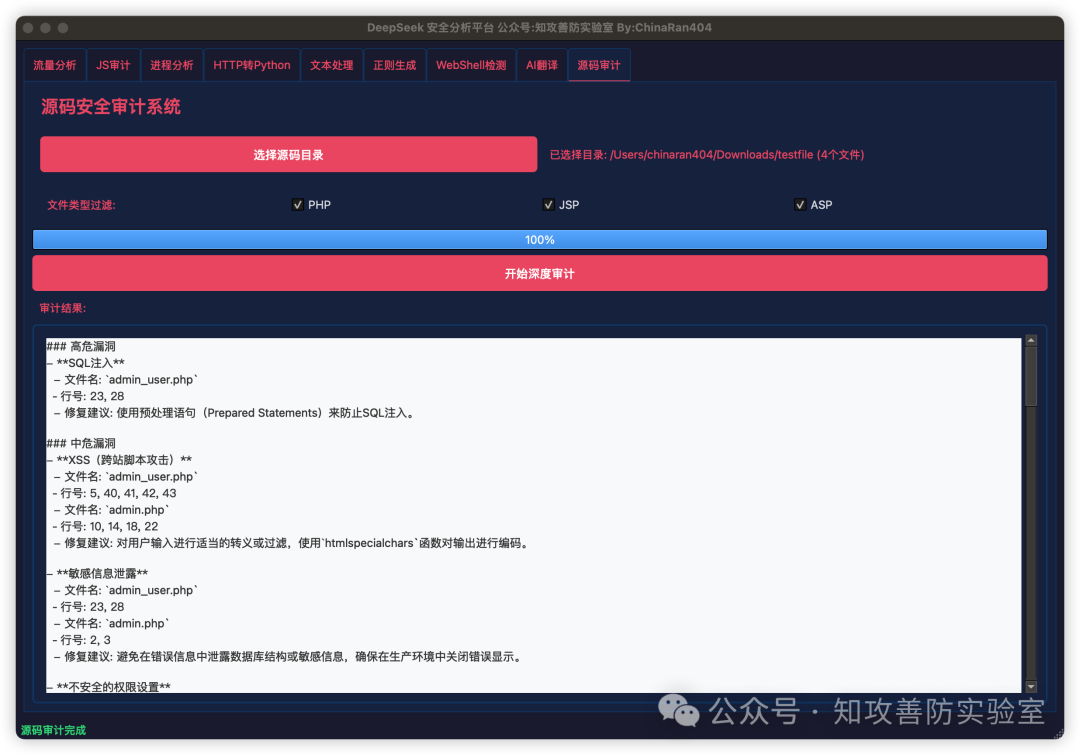Select the 进程分析 tab
Viewport: 1080px width, 755px height.
click(171, 64)
